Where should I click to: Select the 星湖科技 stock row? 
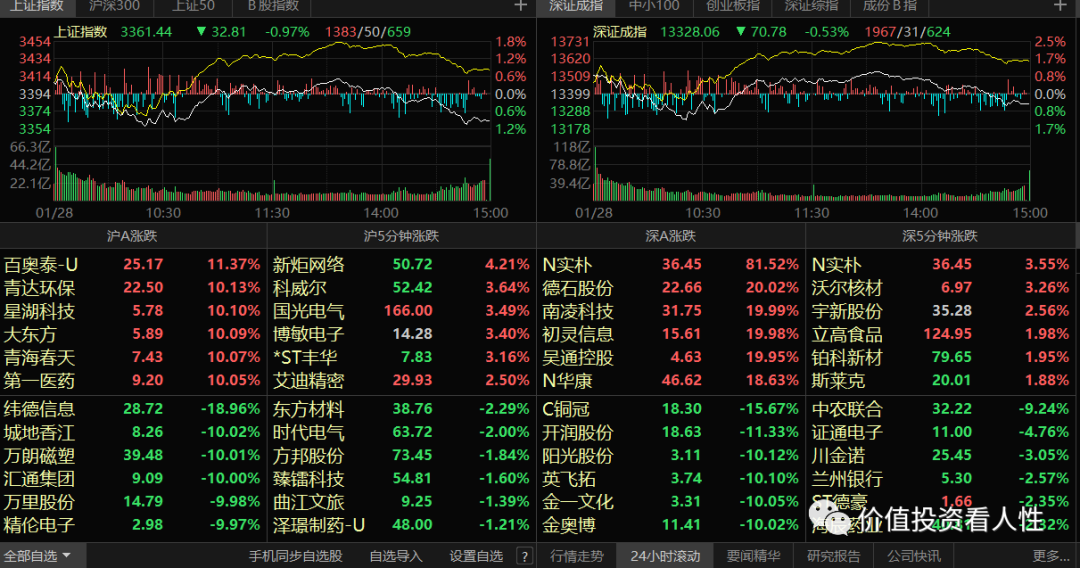(132, 311)
